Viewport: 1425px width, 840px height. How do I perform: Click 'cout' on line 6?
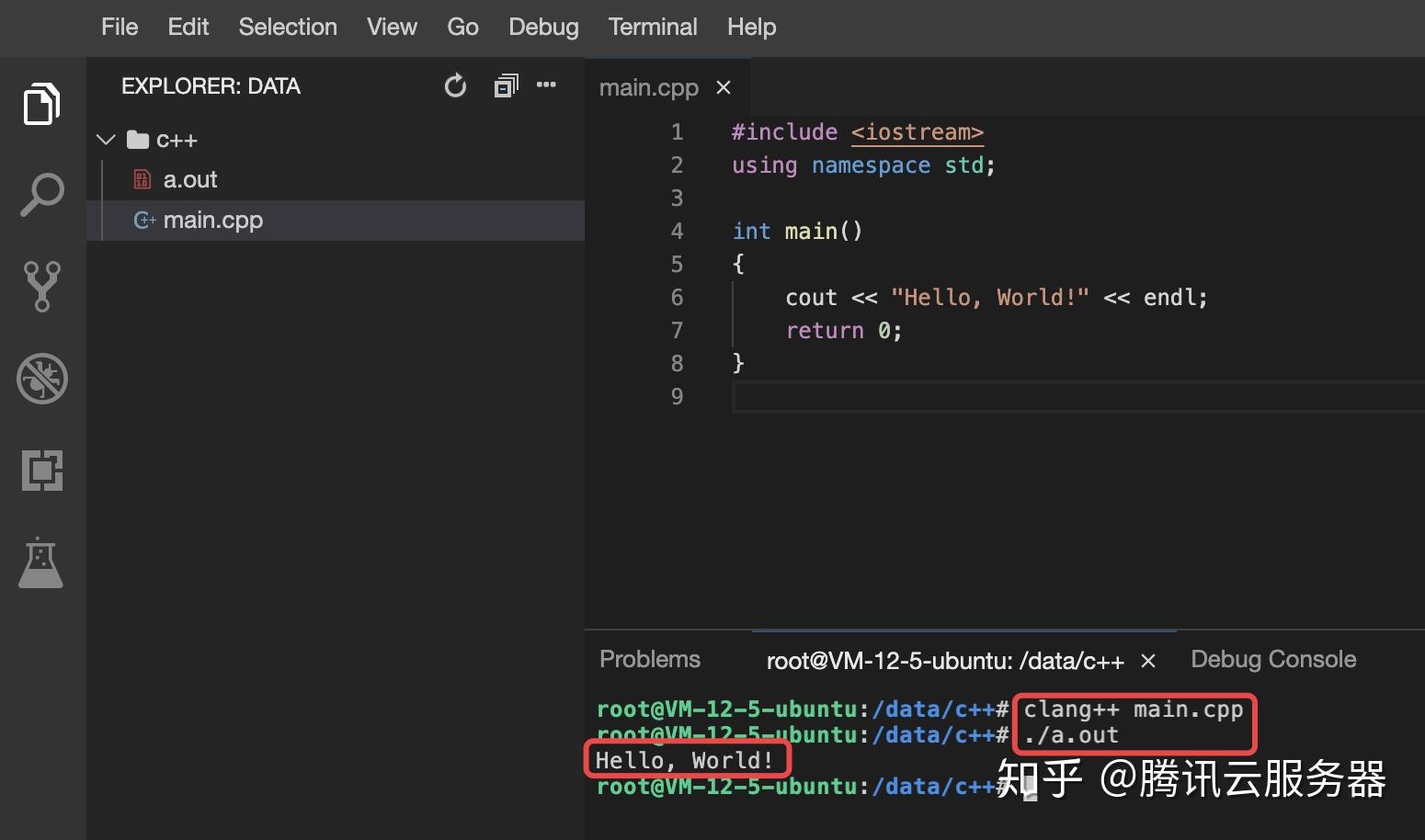pos(811,298)
